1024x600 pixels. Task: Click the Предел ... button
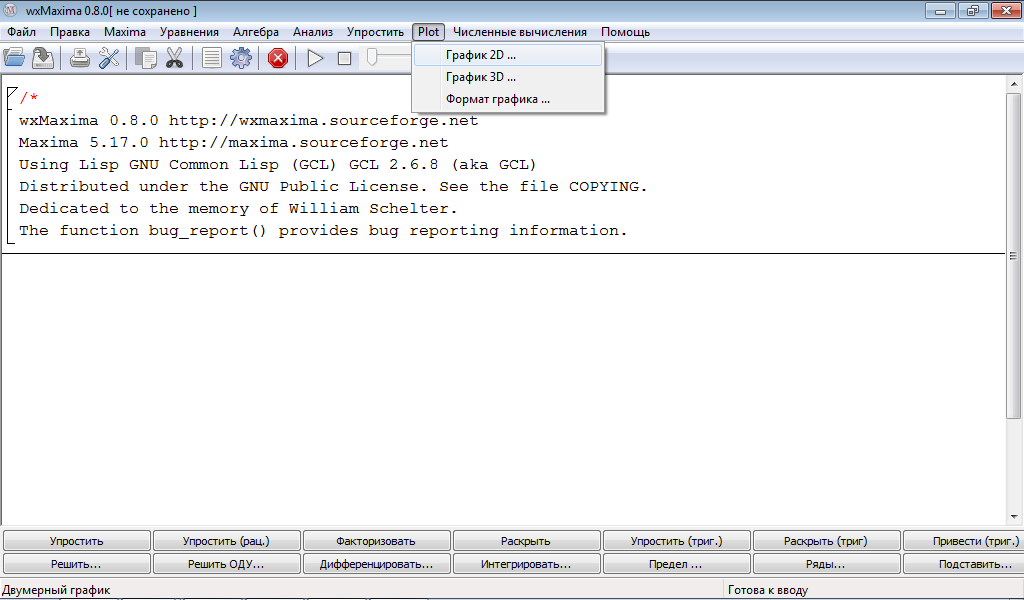(x=677, y=563)
